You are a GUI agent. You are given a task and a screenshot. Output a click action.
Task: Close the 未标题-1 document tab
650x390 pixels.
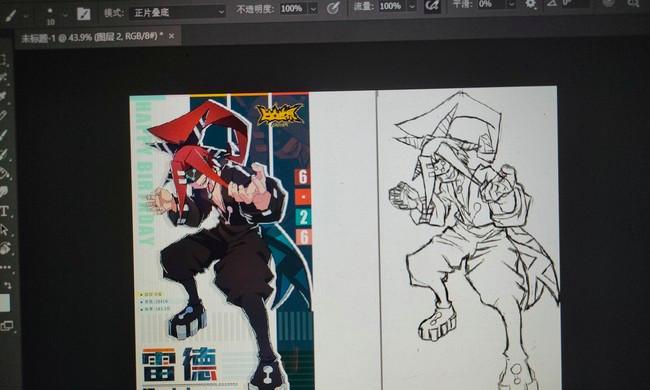coord(172,36)
